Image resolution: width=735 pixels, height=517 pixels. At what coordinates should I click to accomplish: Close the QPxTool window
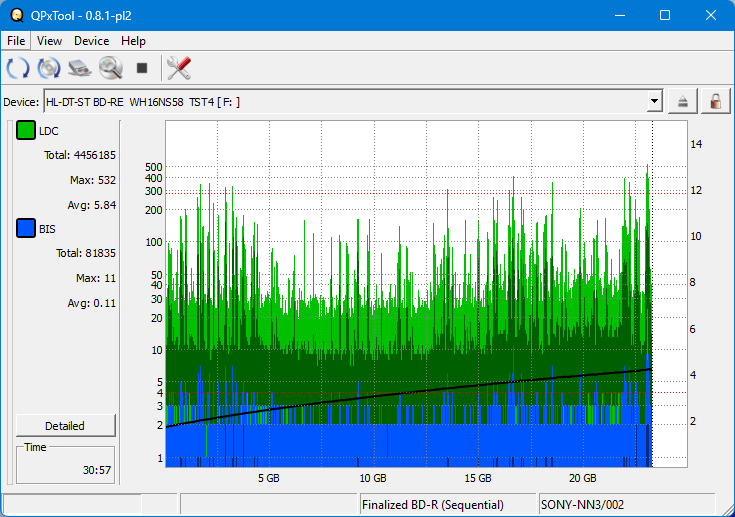coord(711,15)
